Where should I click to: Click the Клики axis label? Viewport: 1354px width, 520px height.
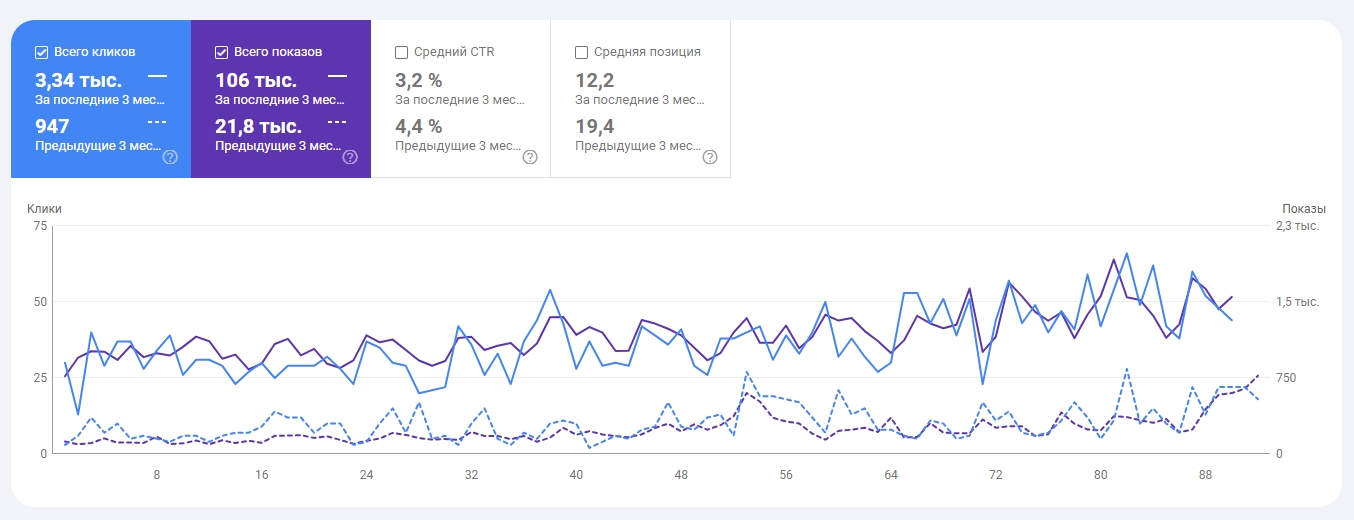click(44, 209)
